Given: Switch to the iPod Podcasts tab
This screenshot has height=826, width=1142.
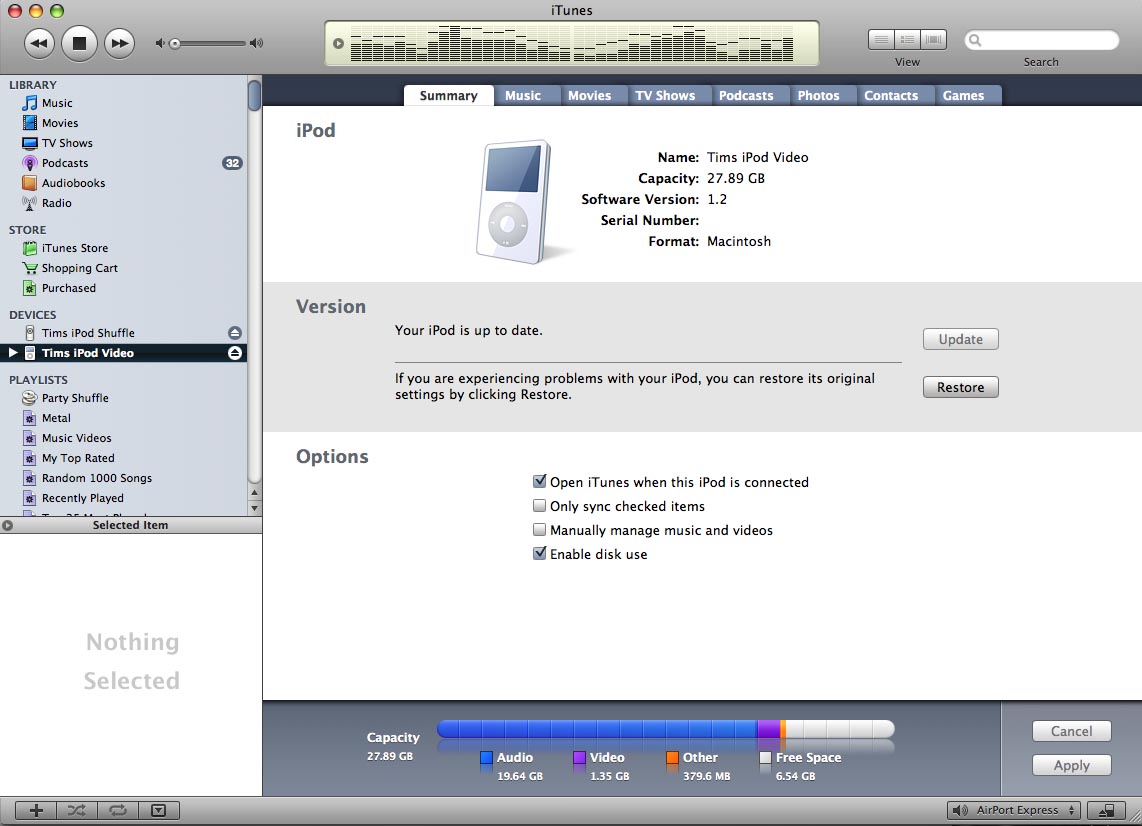Looking at the screenshot, I should tap(746, 95).
